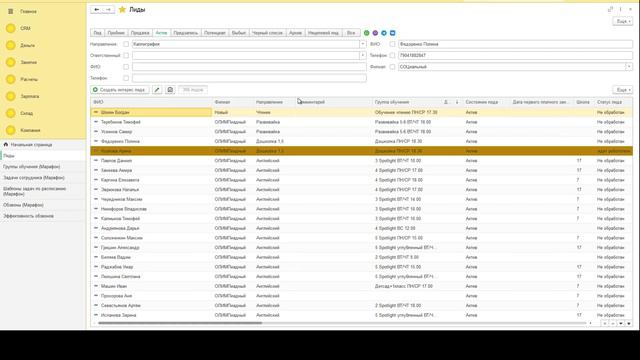This screenshot has height=360, width=640.
Task: Switch to the Черный список tab
Action: pos(267,33)
